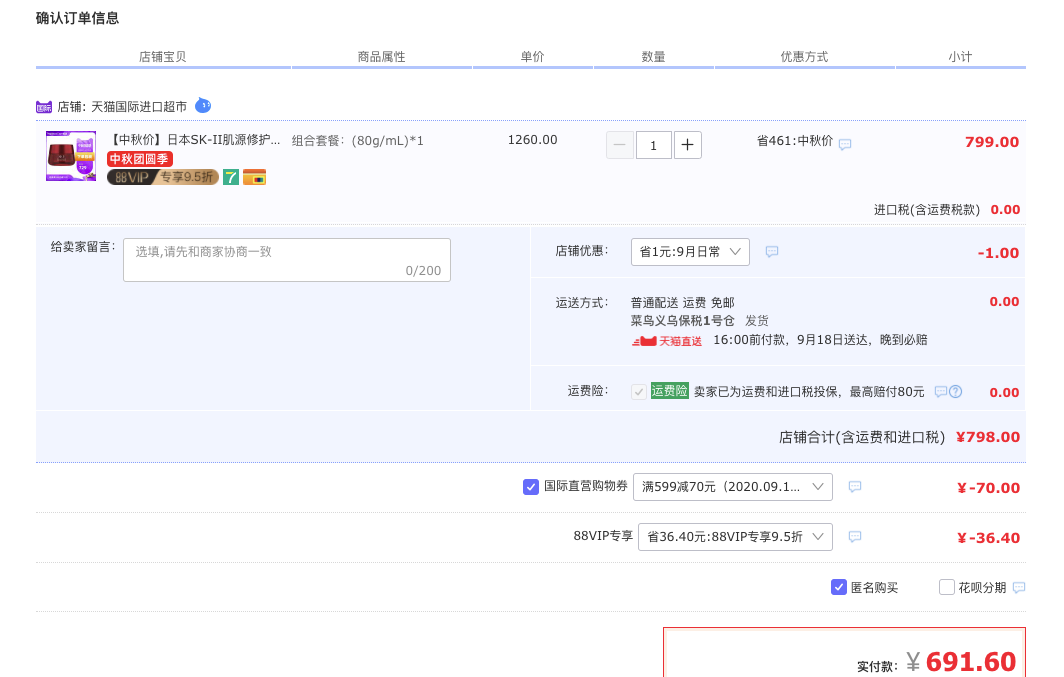Click the 691.60 final payment amount
Screen dimensions: 1064x677
tap(971, 661)
